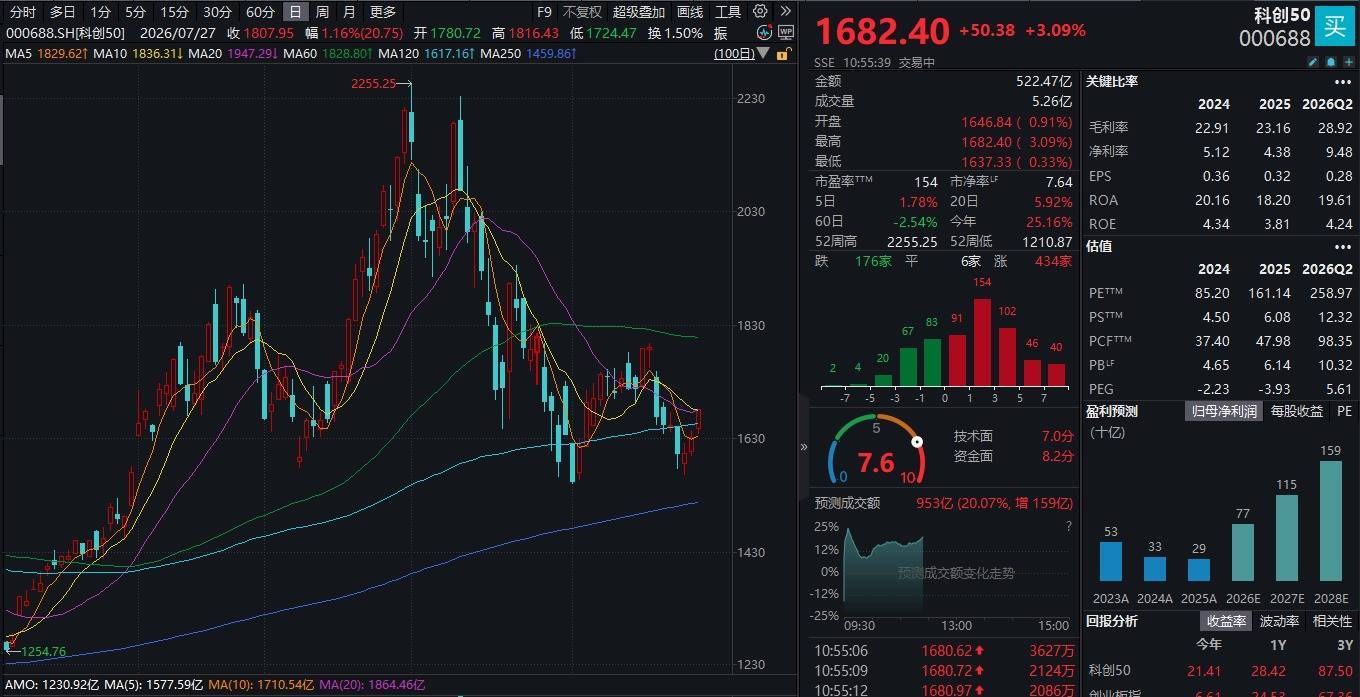Image resolution: width=1360 pixels, height=697 pixels.
Task: Switch to the 周 weekly period tab
Action: pos(322,12)
